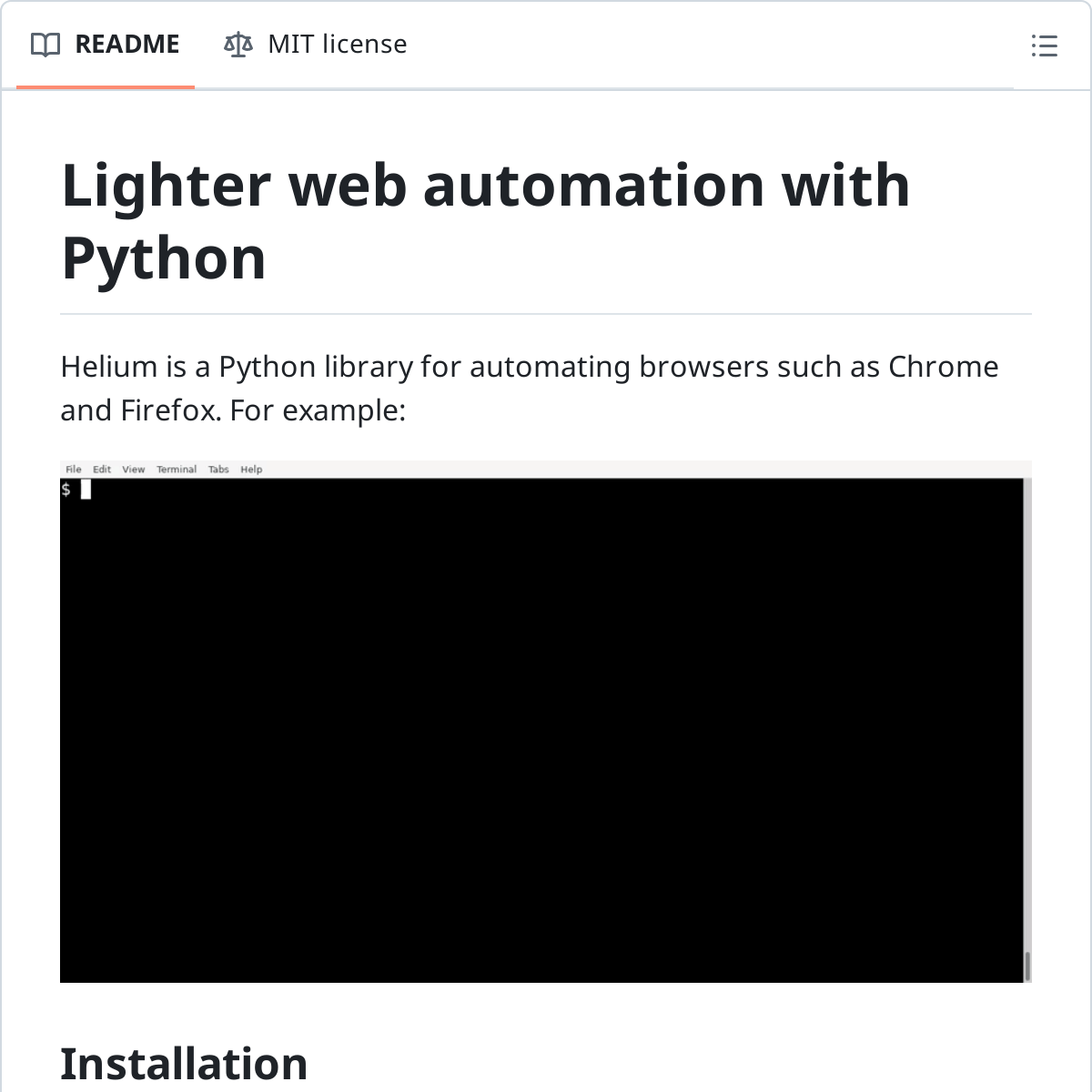Viewport: 1092px width, 1092px height.
Task: Click the terminal window's scrollbar thumb
Action: 1027,966
